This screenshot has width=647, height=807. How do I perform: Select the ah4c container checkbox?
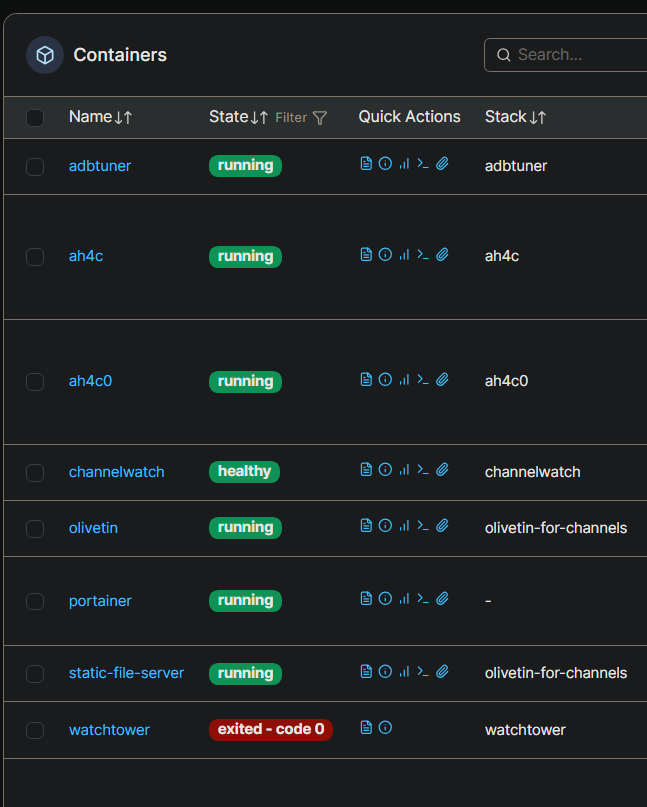tap(35, 257)
